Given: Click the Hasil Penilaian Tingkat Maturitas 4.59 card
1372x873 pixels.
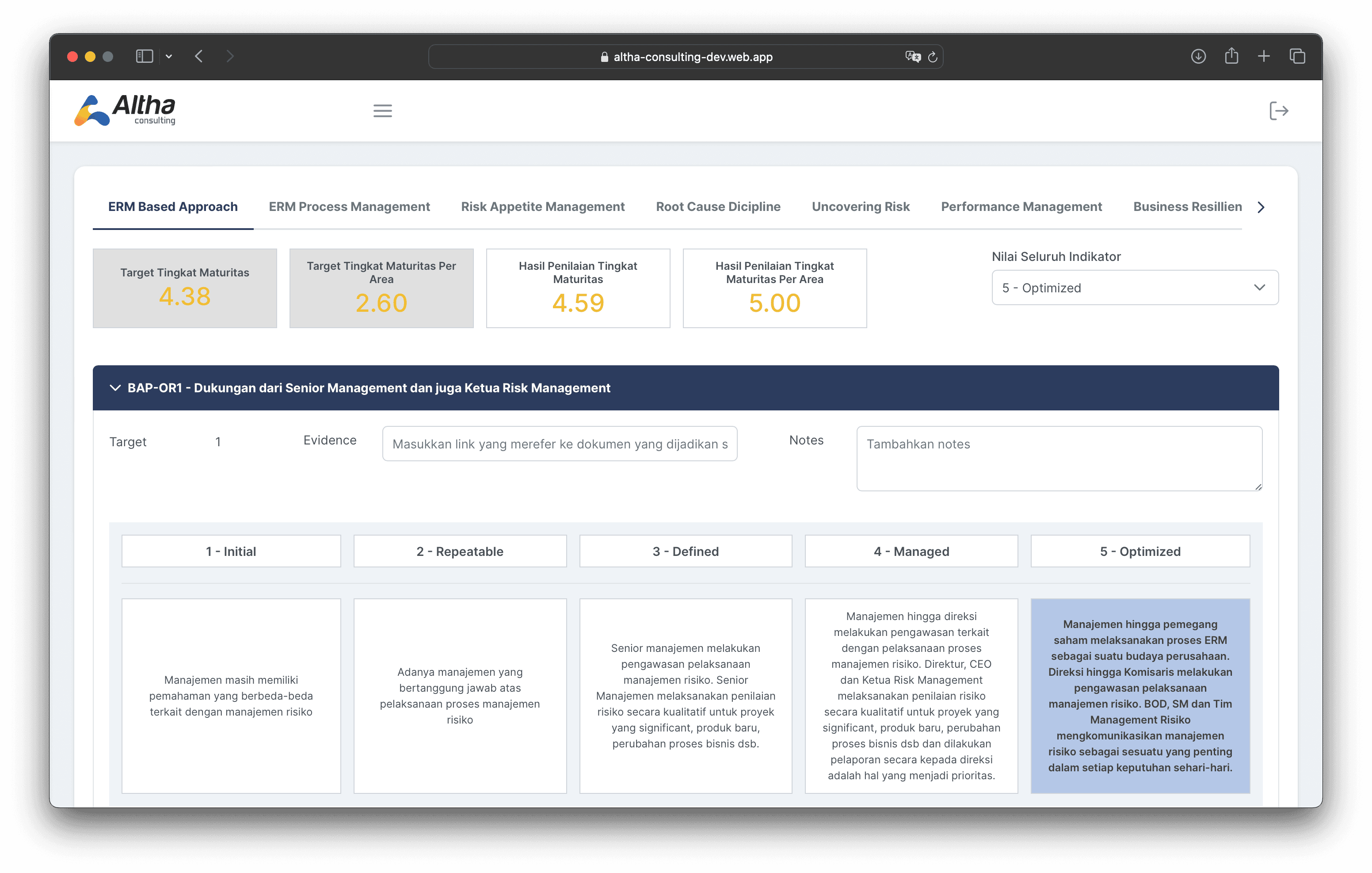Looking at the screenshot, I should (x=578, y=288).
